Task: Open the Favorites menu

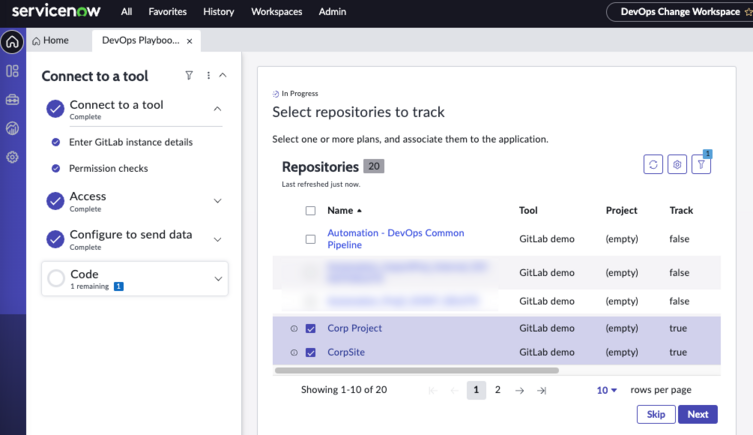Action: tap(168, 12)
